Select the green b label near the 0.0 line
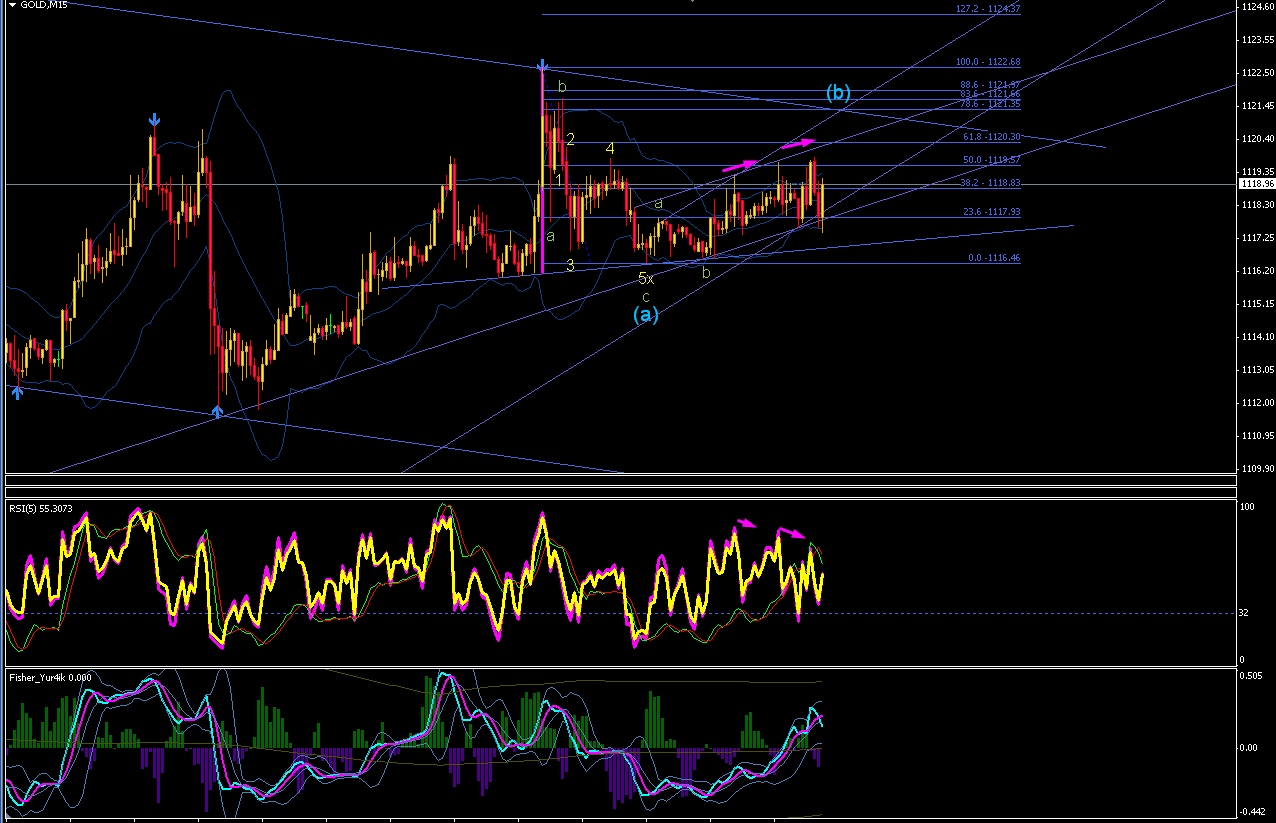Screen dimensions: 1276x823 pos(706,272)
